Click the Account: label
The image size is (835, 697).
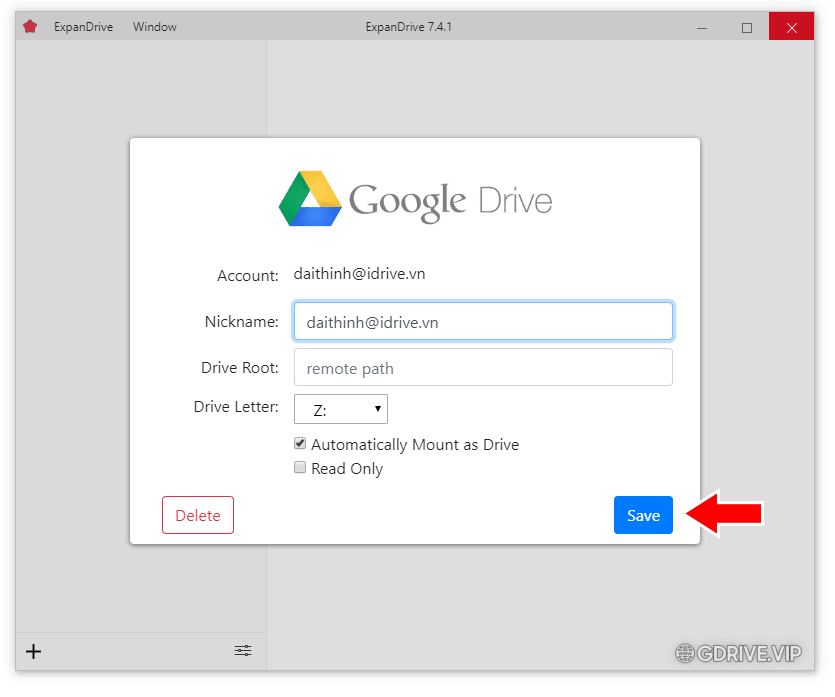[x=248, y=276]
